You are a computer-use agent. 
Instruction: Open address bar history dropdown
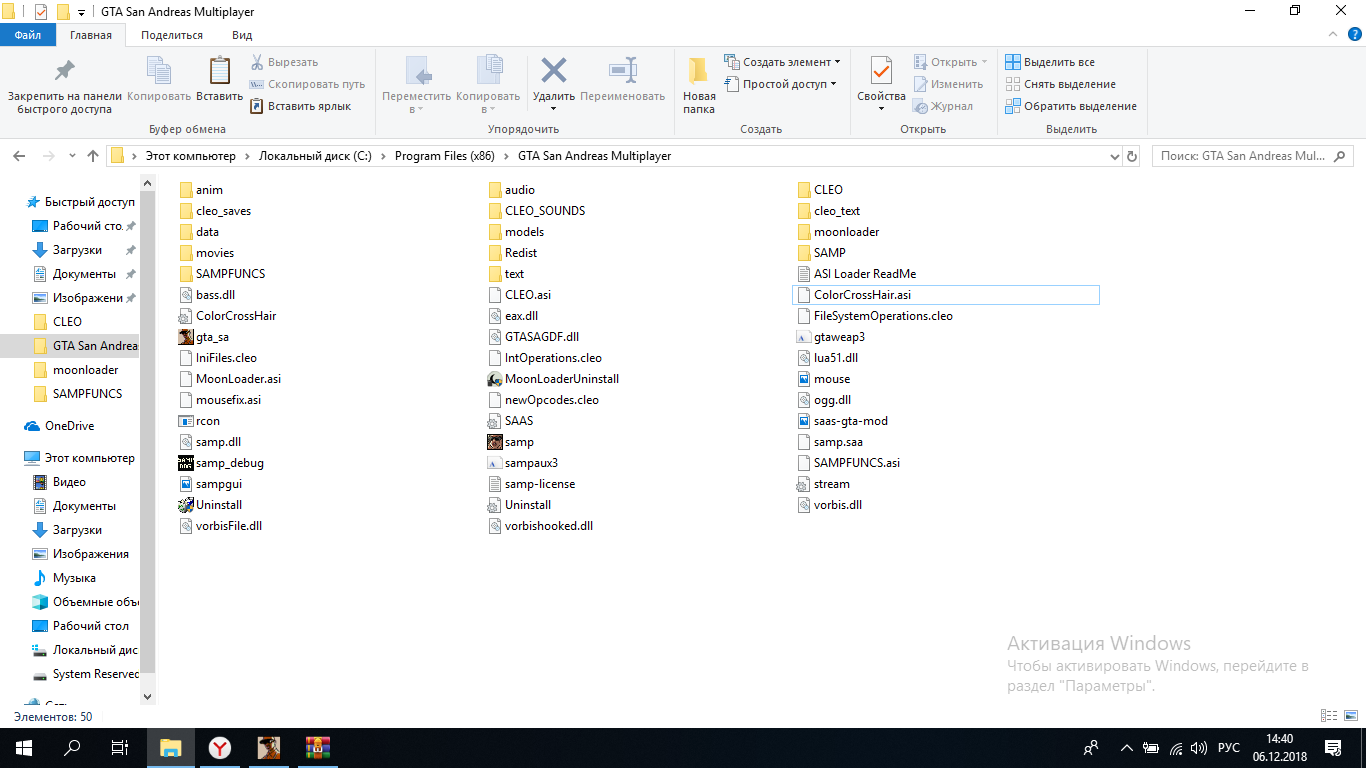coord(1116,156)
